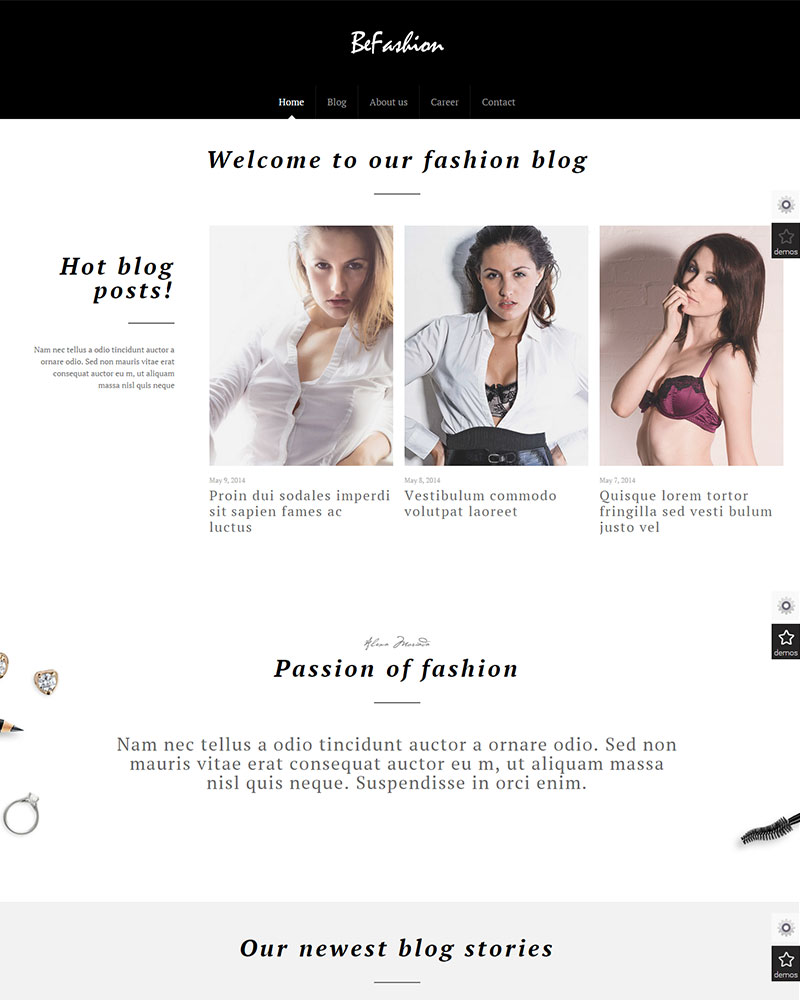Open the Contact page
Image resolution: width=800 pixels, height=1000 pixels.
(498, 102)
